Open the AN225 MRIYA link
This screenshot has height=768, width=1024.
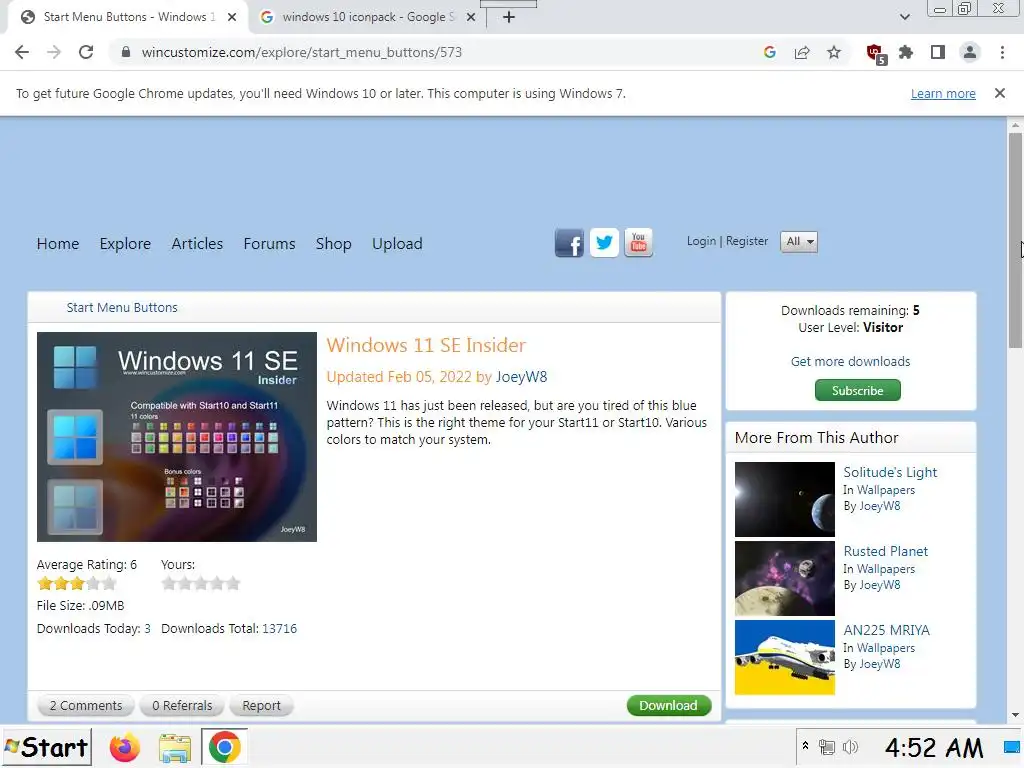point(886,630)
